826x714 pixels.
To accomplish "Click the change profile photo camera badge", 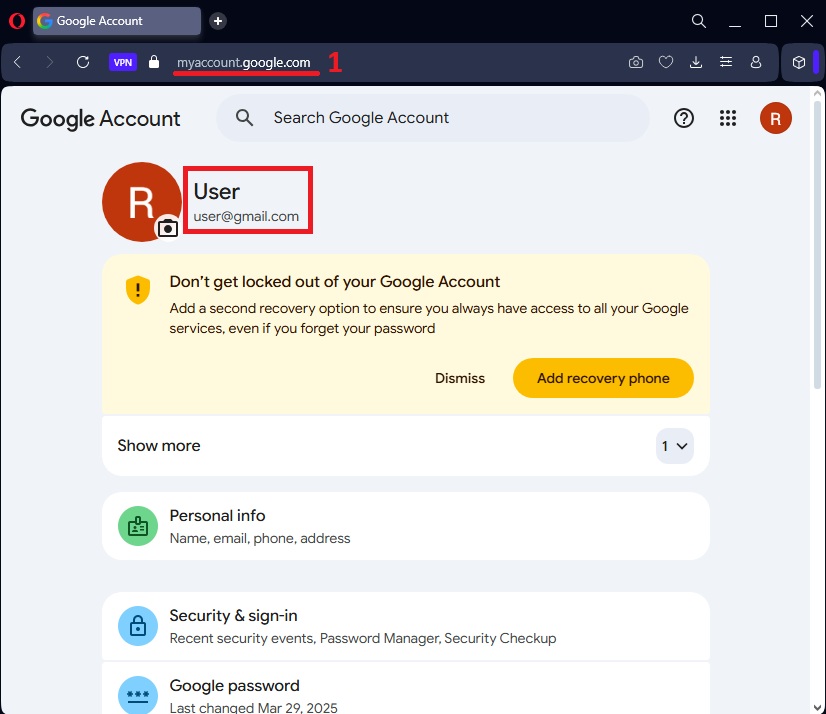I will tap(168, 228).
